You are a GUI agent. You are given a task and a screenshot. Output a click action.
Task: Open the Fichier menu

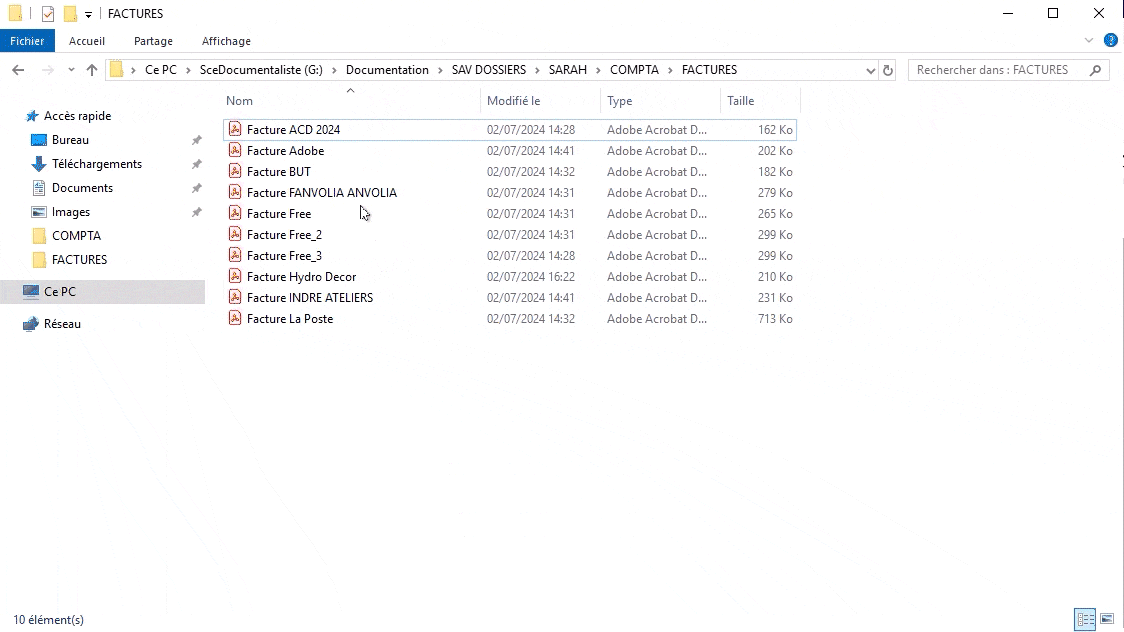27,41
